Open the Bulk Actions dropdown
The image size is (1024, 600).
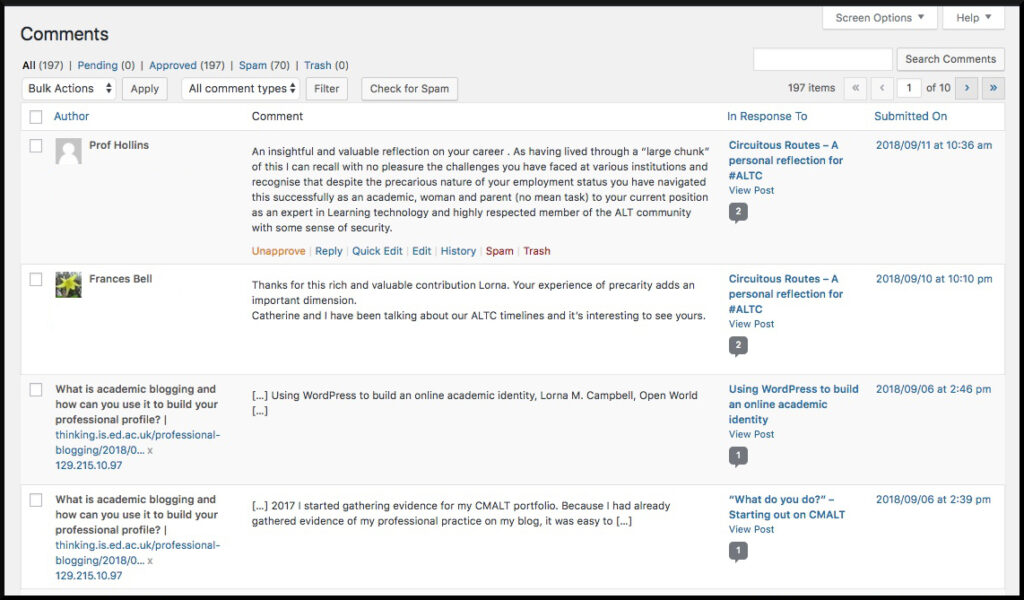point(68,89)
